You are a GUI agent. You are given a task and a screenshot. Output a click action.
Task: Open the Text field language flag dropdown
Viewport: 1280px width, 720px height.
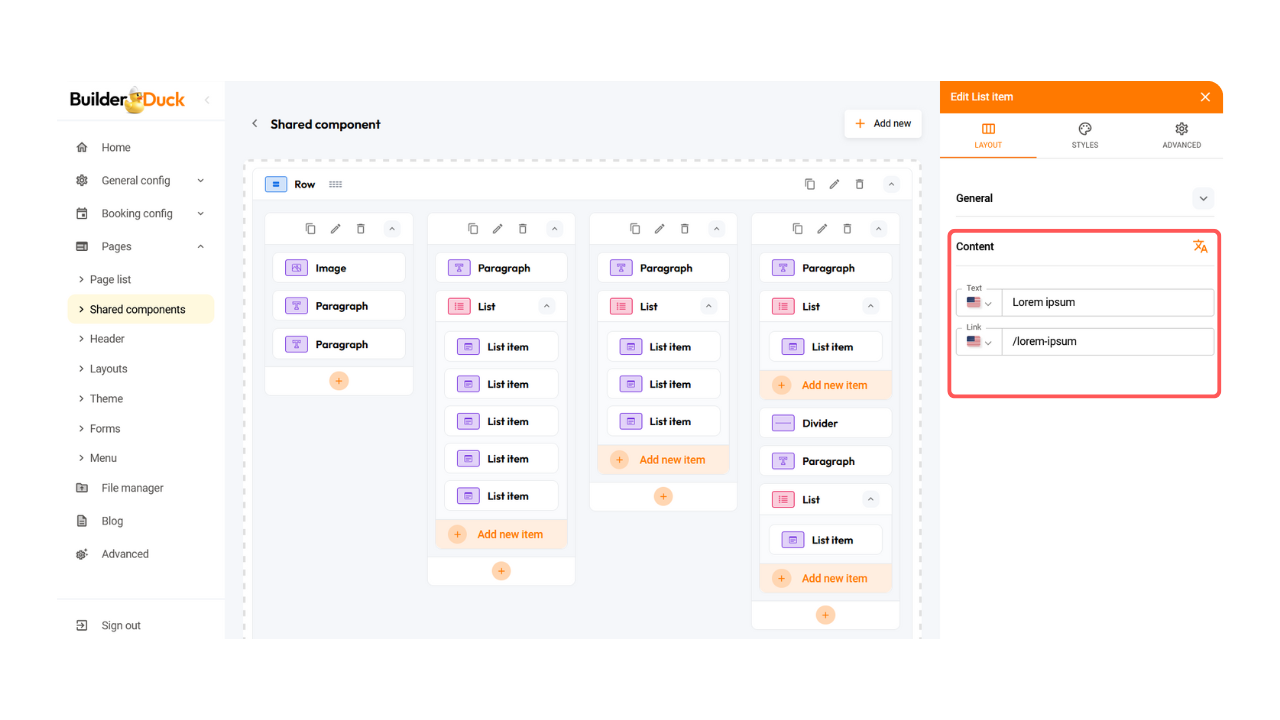pyautogui.click(x=979, y=302)
